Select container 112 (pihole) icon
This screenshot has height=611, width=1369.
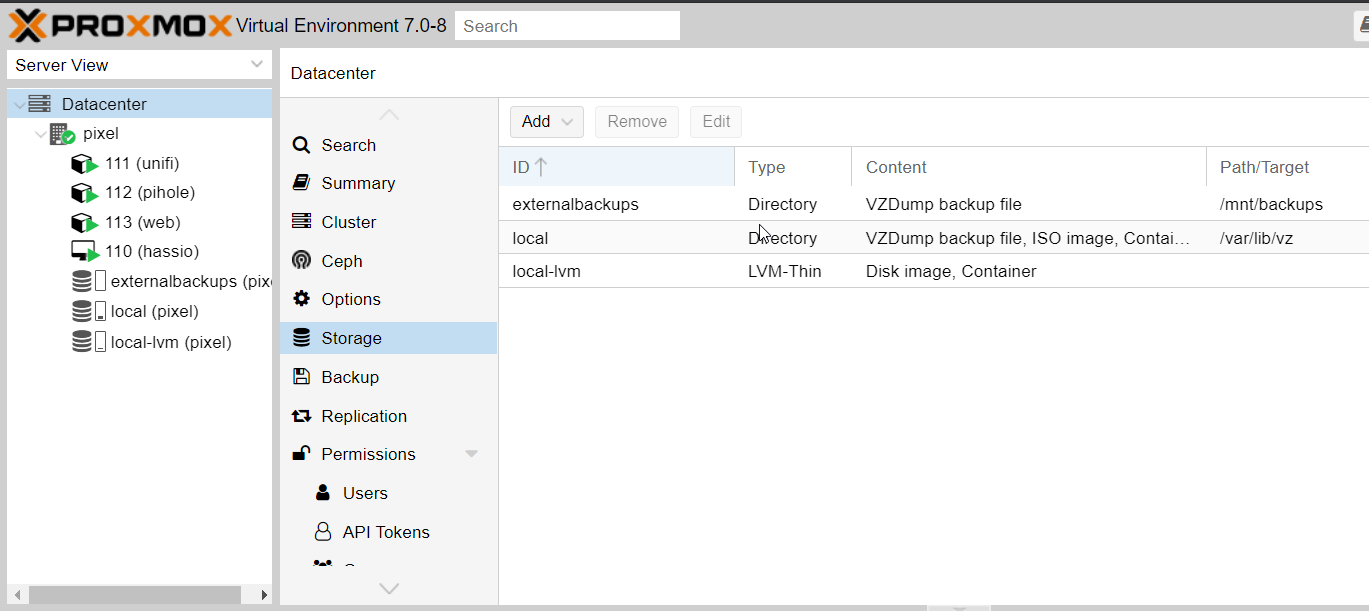84,193
